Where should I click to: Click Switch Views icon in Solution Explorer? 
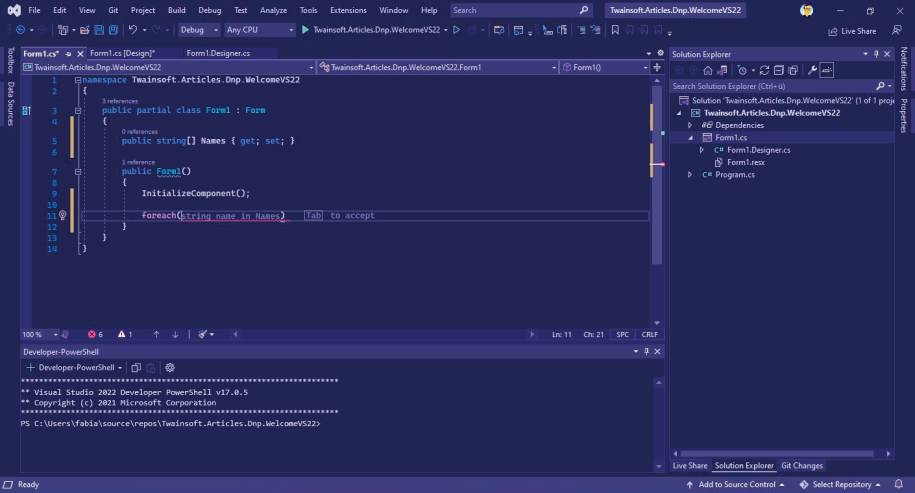[x=722, y=70]
